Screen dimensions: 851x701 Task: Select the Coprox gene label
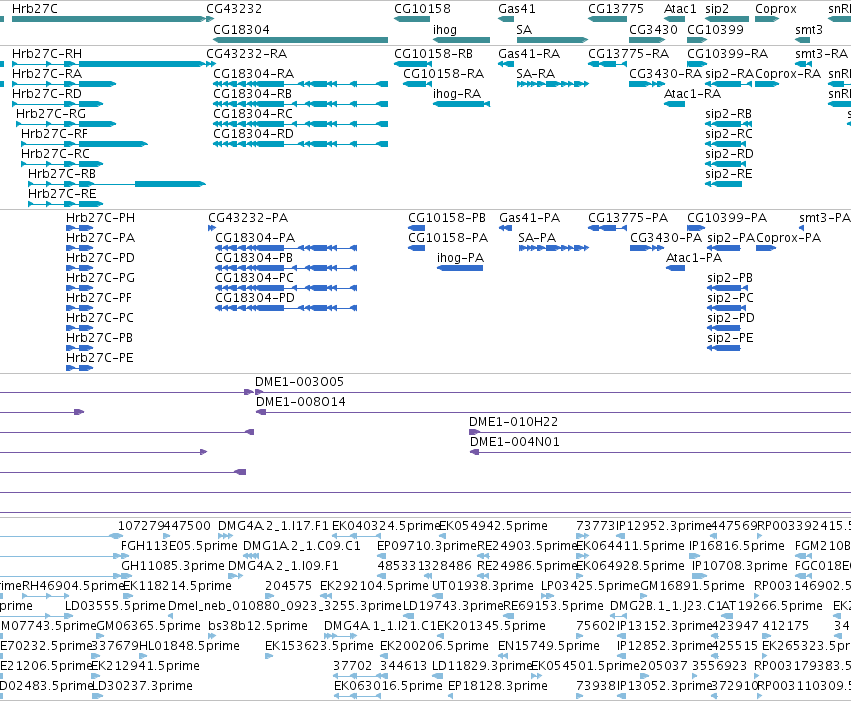click(x=776, y=9)
